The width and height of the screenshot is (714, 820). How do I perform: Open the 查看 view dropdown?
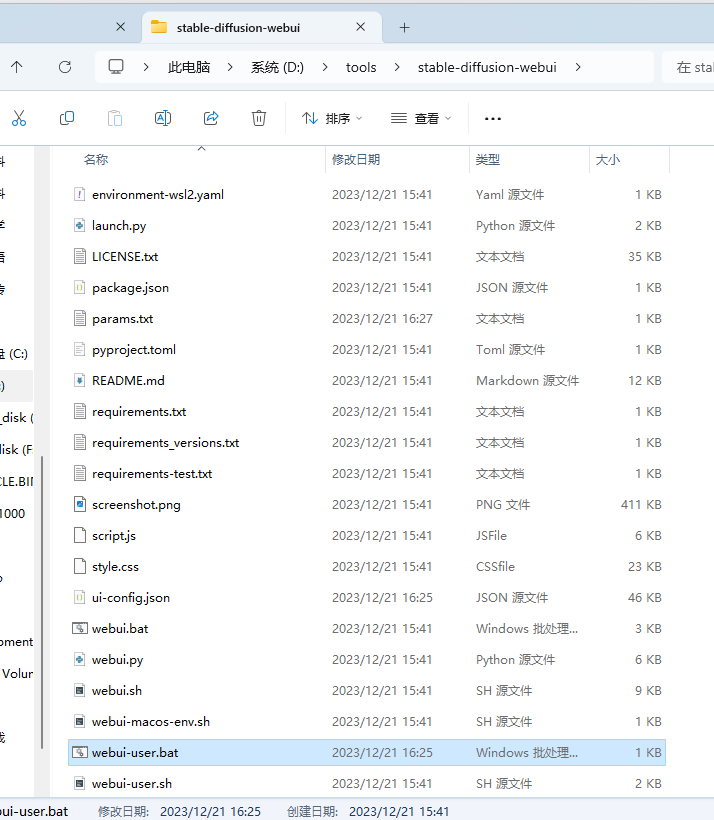[421, 119]
